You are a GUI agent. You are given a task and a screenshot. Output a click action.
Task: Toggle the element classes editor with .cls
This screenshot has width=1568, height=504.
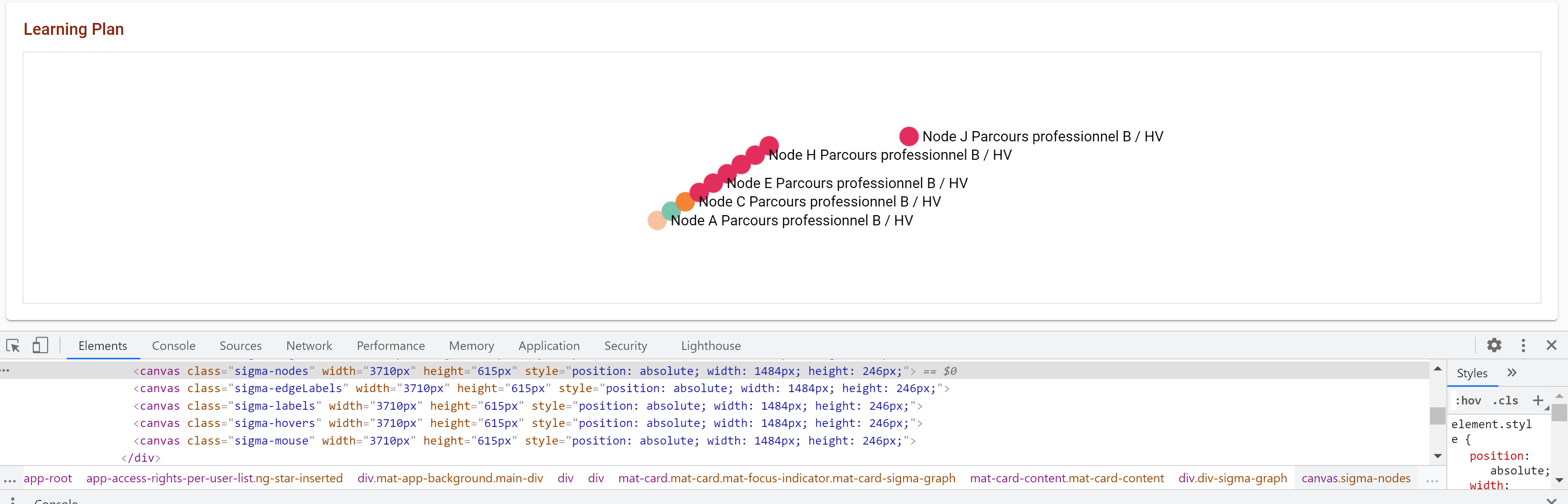click(x=1505, y=400)
